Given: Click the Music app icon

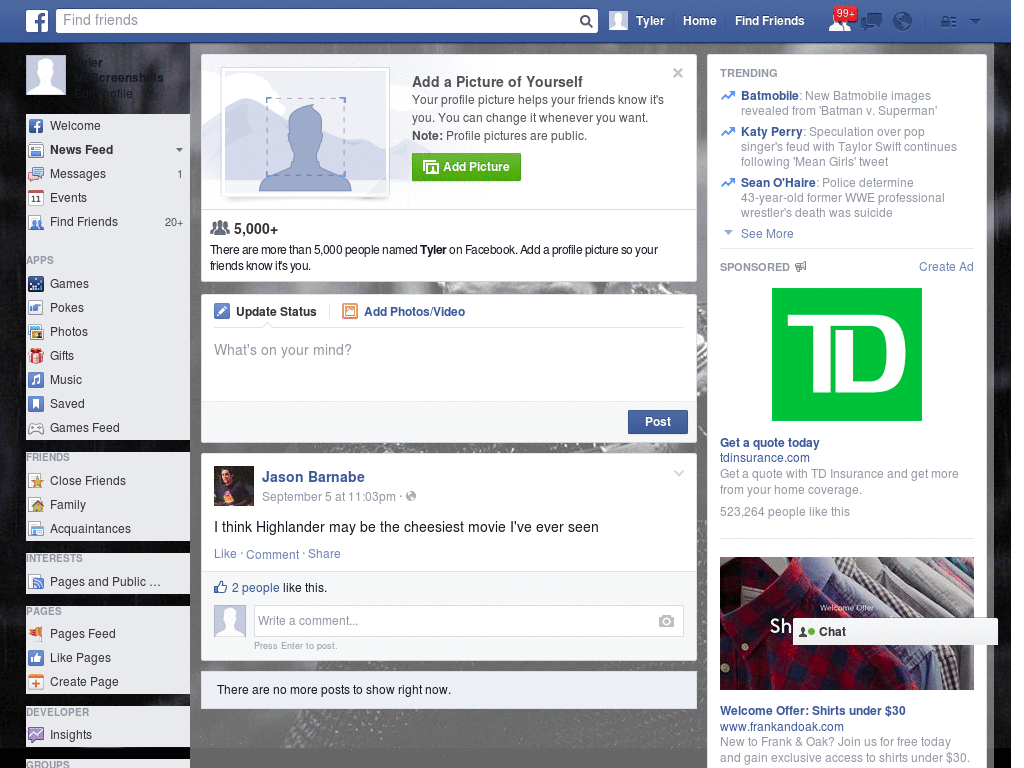Looking at the screenshot, I should [x=36, y=380].
